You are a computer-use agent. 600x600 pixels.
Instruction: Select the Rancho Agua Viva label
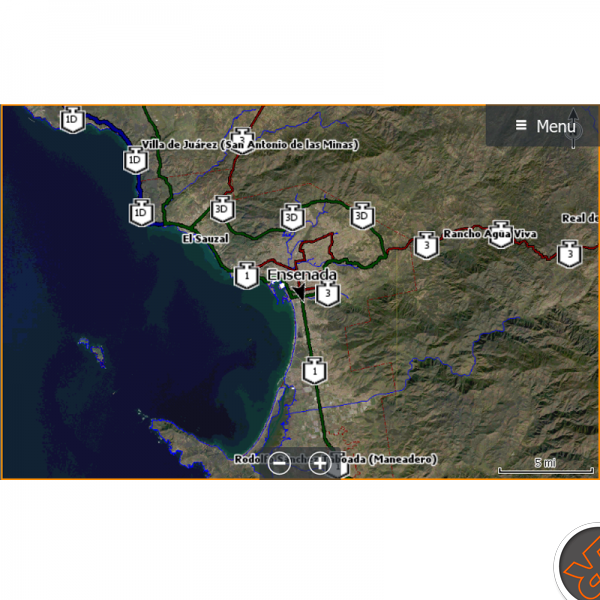[489, 234]
